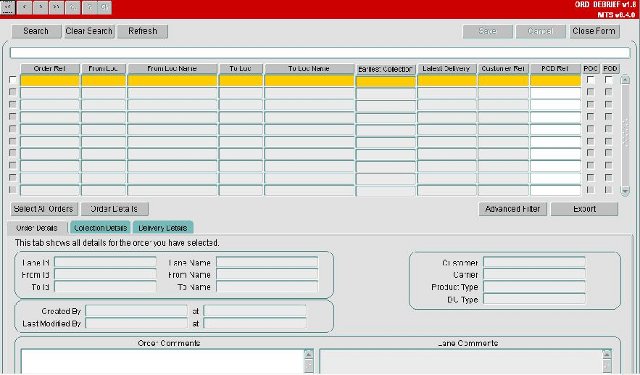The width and height of the screenshot is (640, 375).
Task: Switch to the Collection Details tab
Action: pyautogui.click(x=100, y=228)
